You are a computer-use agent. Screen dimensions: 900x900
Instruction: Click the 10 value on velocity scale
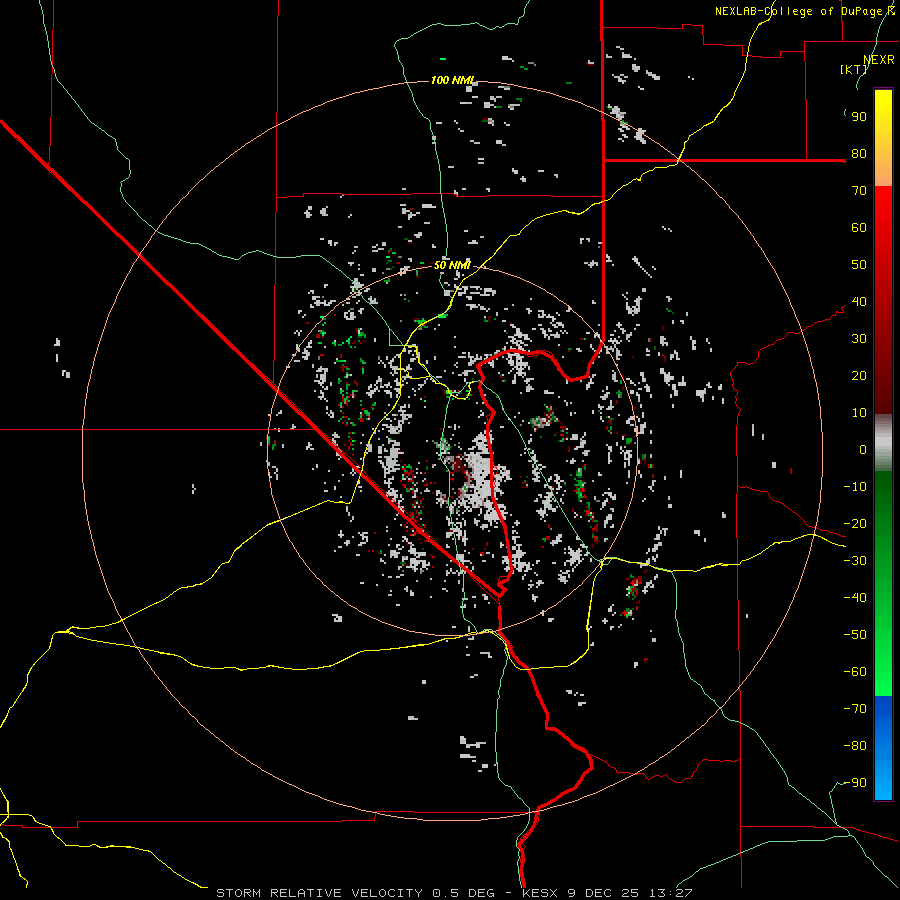(x=859, y=413)
